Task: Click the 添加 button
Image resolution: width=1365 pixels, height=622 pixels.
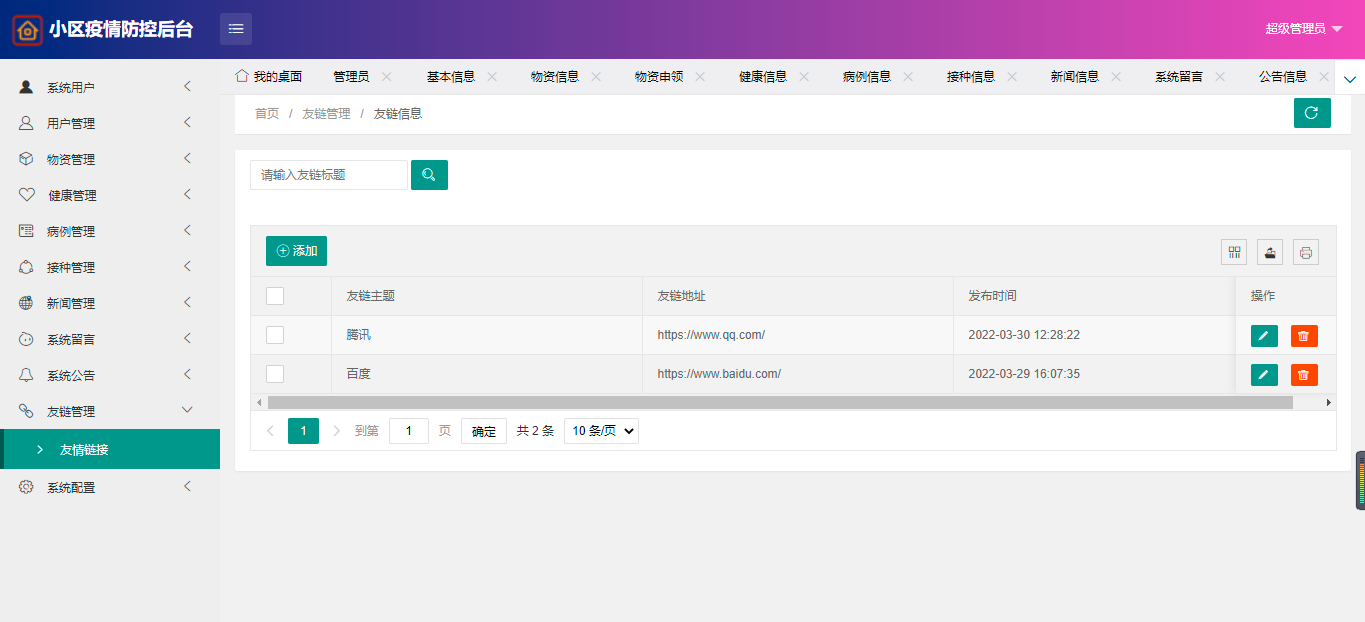Action: click(296, 251)
